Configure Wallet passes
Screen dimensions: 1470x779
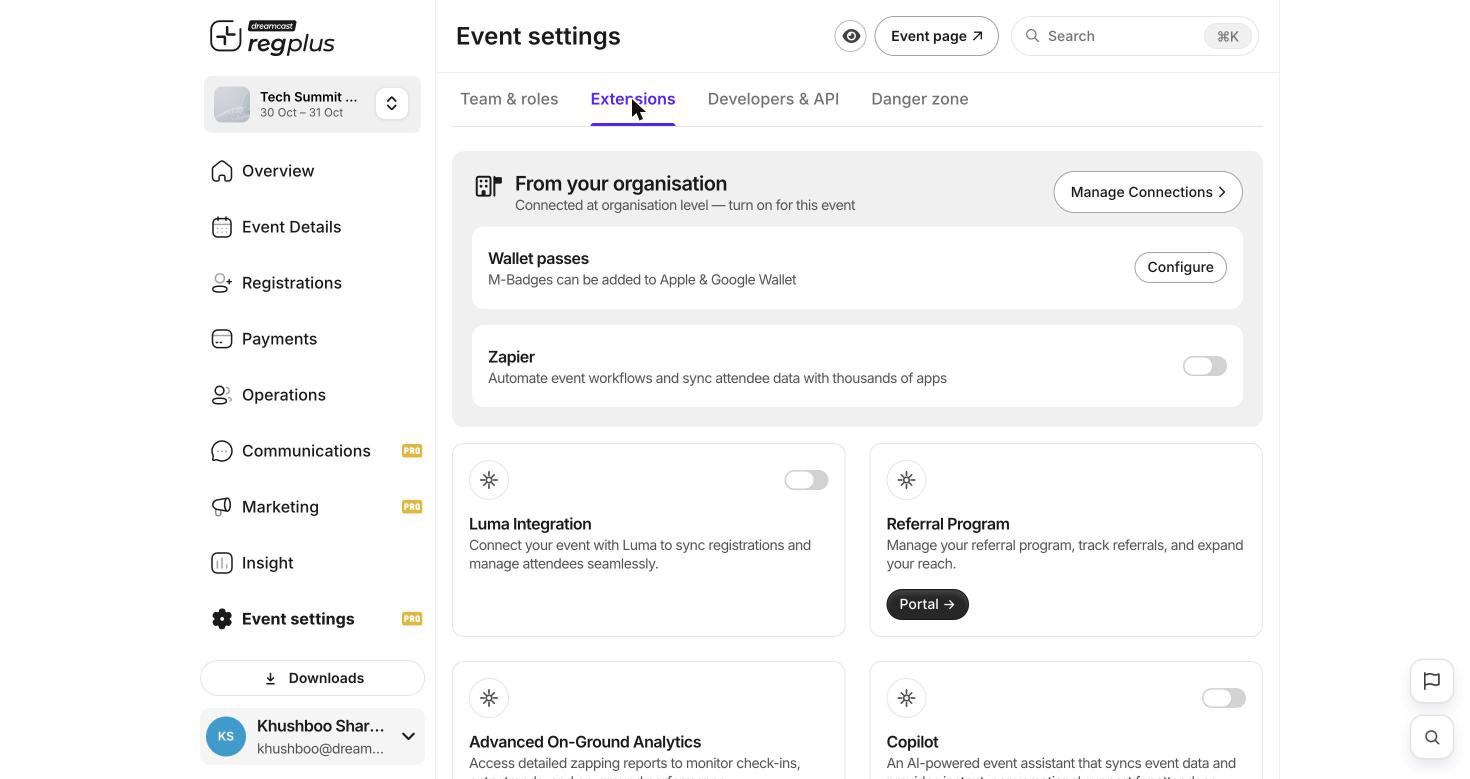[x=1181, y=267]
